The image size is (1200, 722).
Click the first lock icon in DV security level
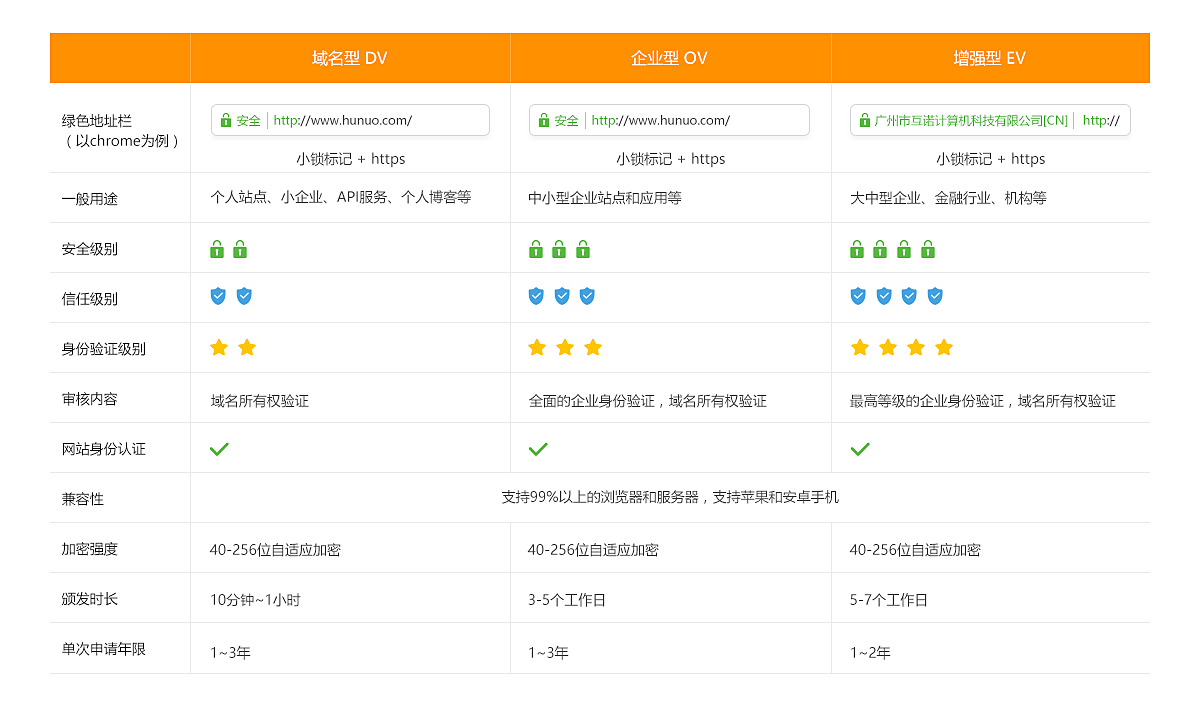click(x=217, y=249)
